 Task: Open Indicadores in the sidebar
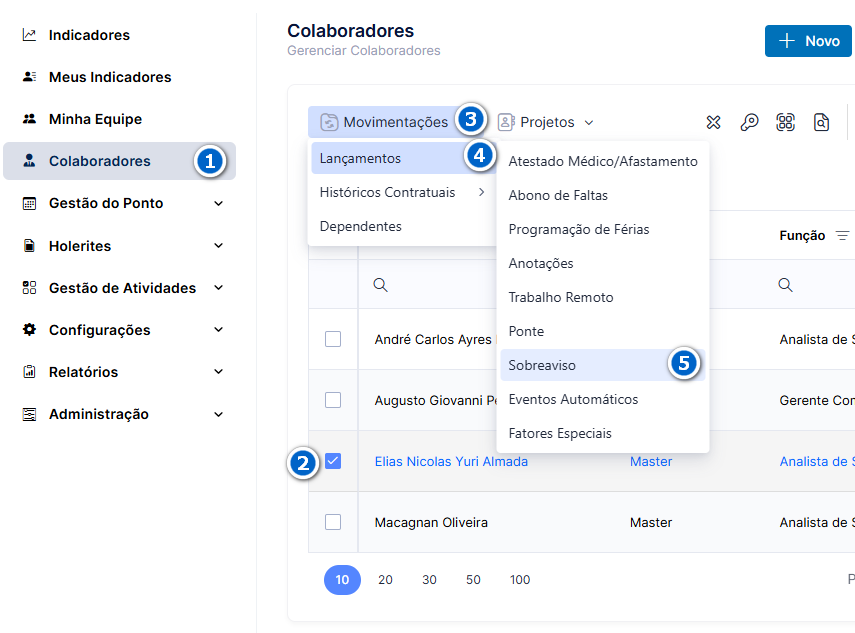(89, 35)
